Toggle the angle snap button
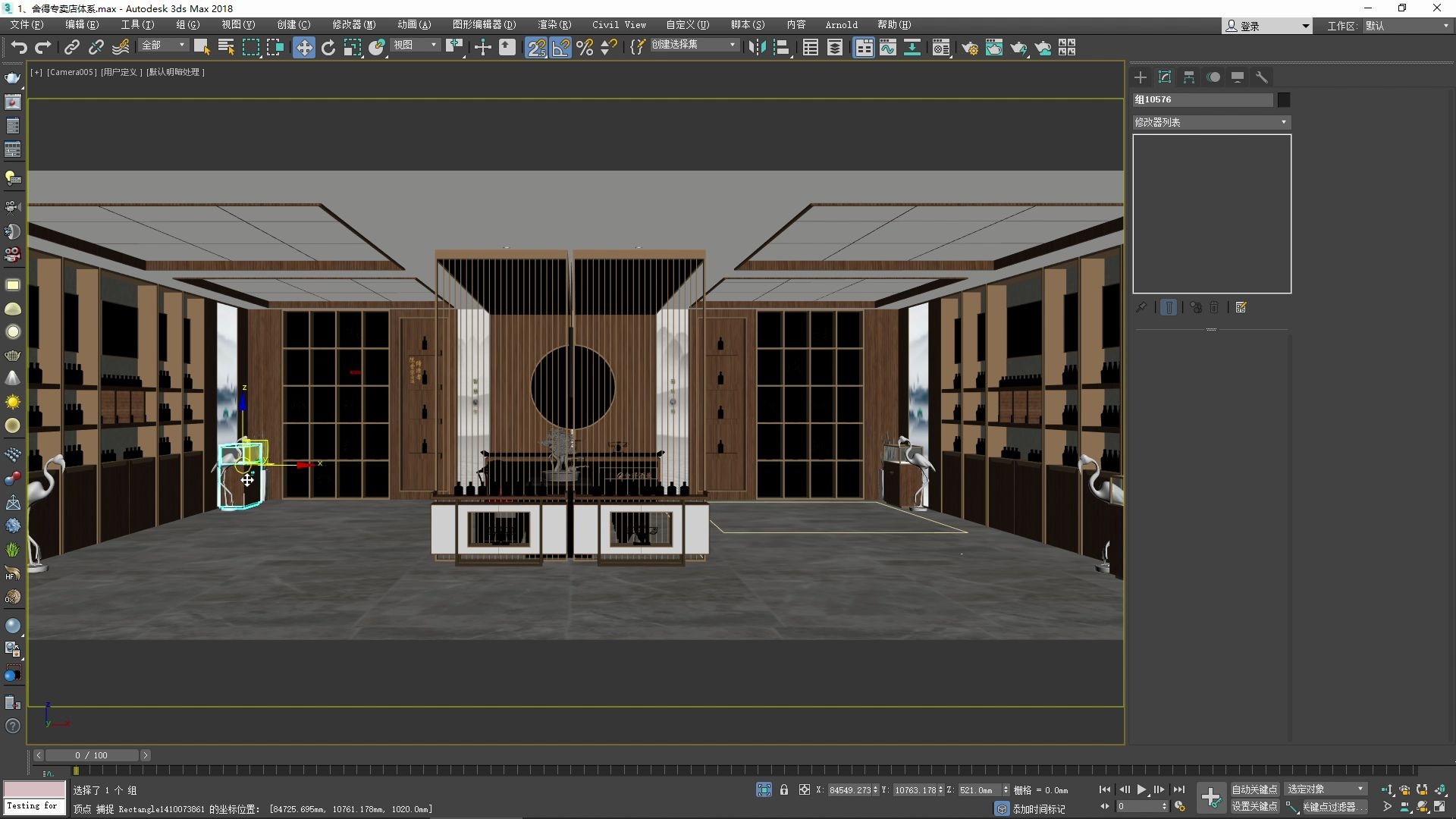Screen dimensions: 1456x819 [560, 48]
